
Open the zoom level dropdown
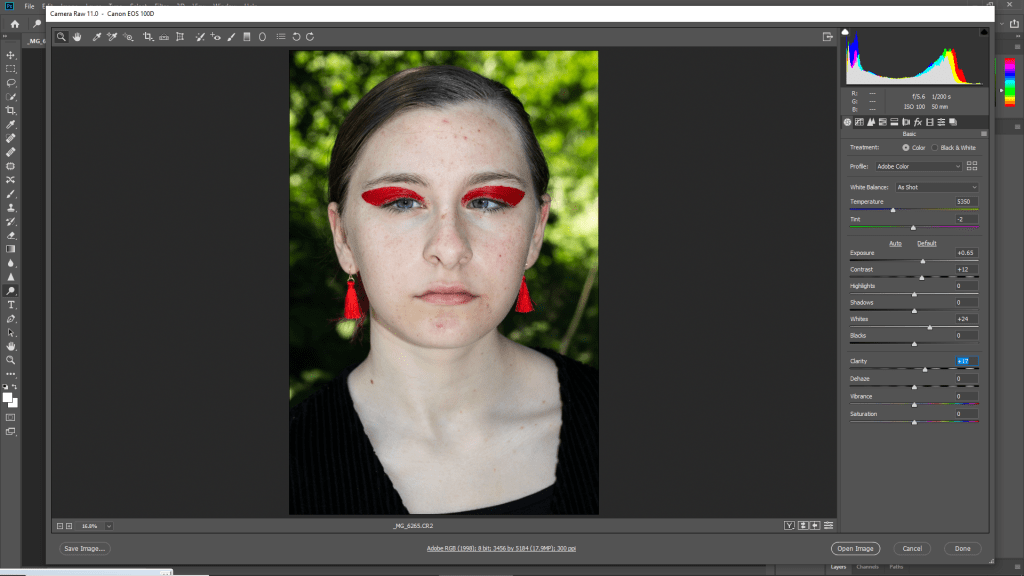[108, 525]
